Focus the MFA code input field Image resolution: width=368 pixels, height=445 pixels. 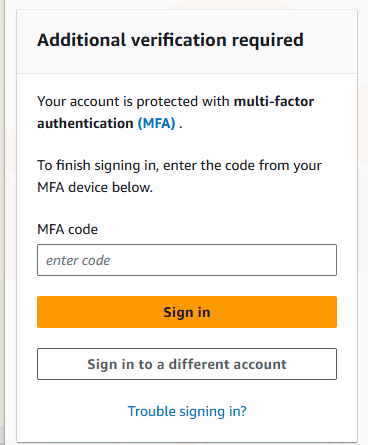[x=187, y=260]
